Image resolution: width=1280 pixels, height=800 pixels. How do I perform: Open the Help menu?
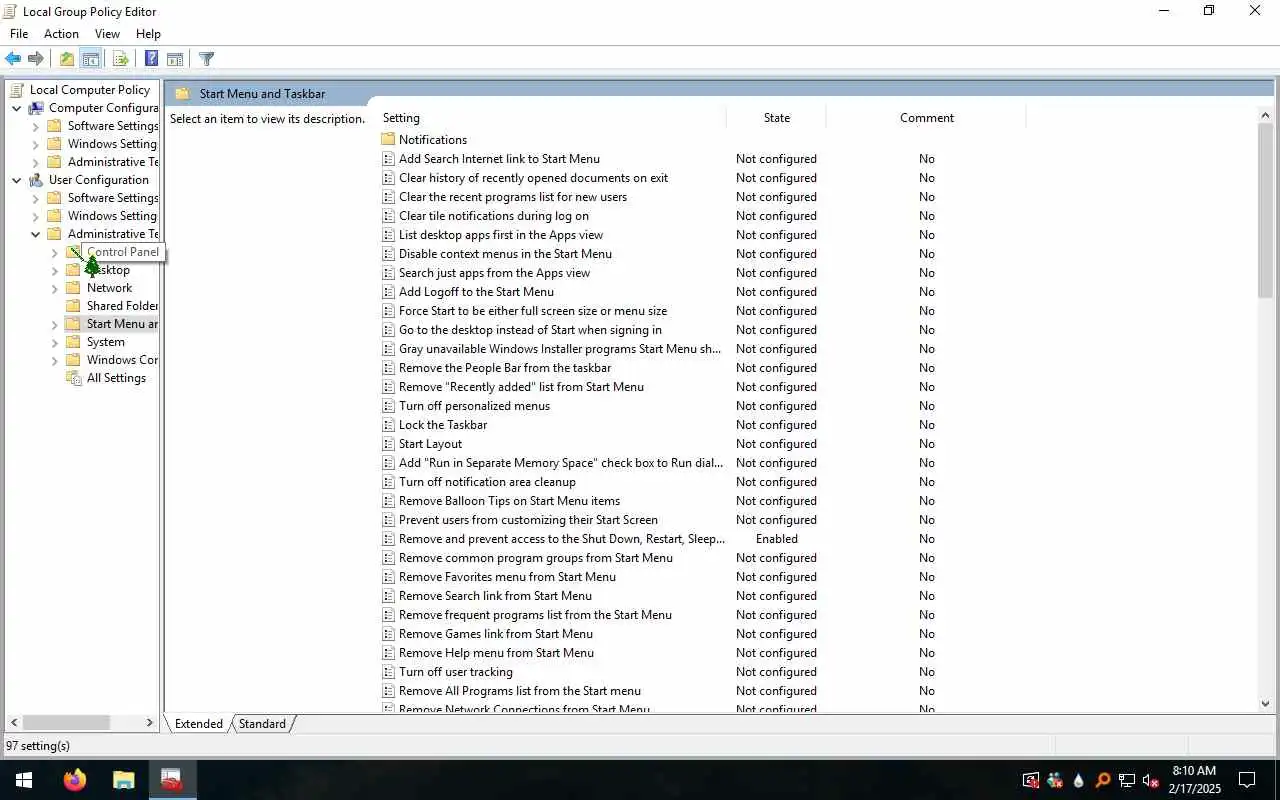tap(148, 34)
